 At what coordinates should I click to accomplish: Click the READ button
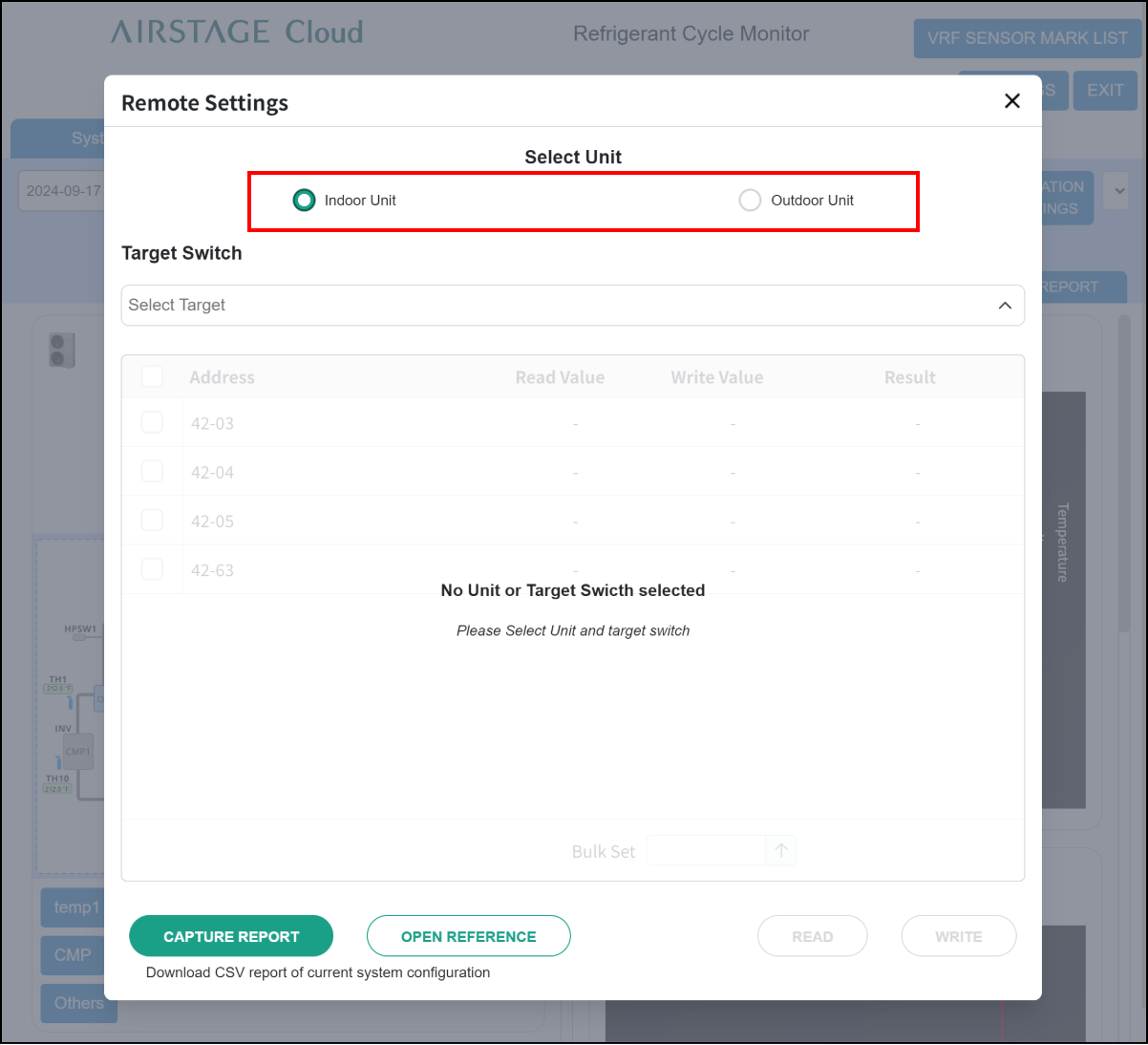click(812, 936)
